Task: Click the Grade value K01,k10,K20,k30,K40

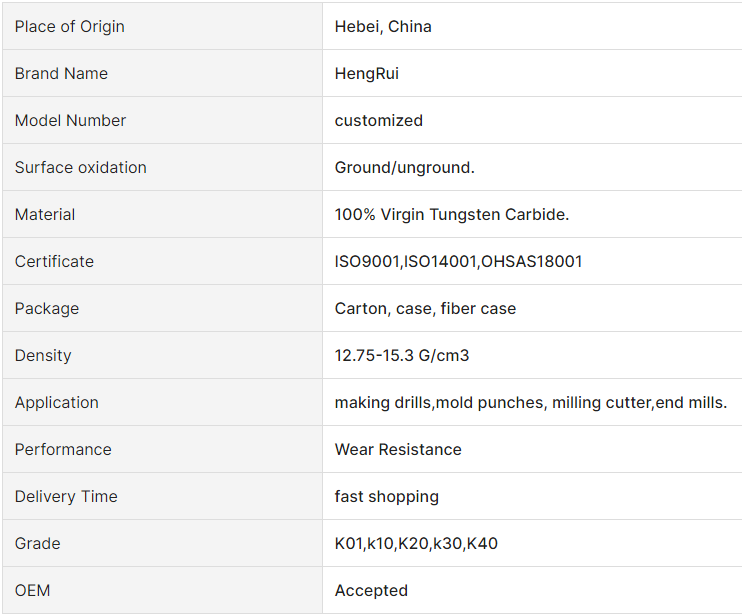Action: click(x=416, y=544)
